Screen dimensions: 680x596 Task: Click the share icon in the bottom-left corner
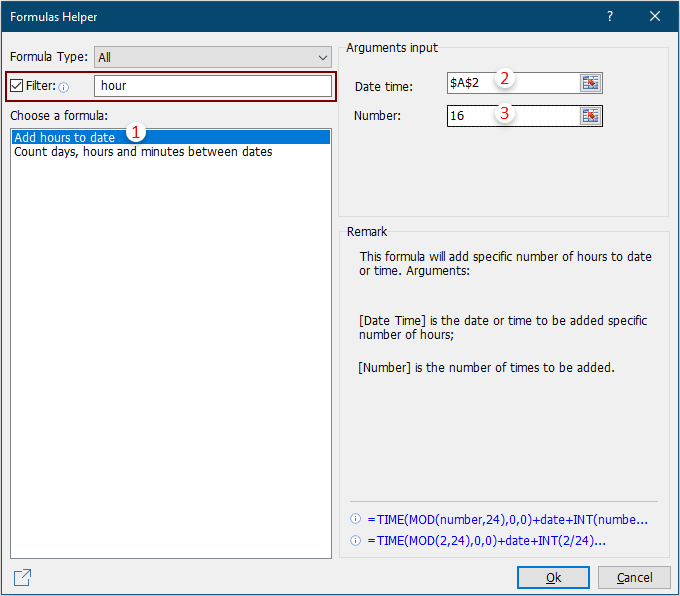(x=22, y=577)
